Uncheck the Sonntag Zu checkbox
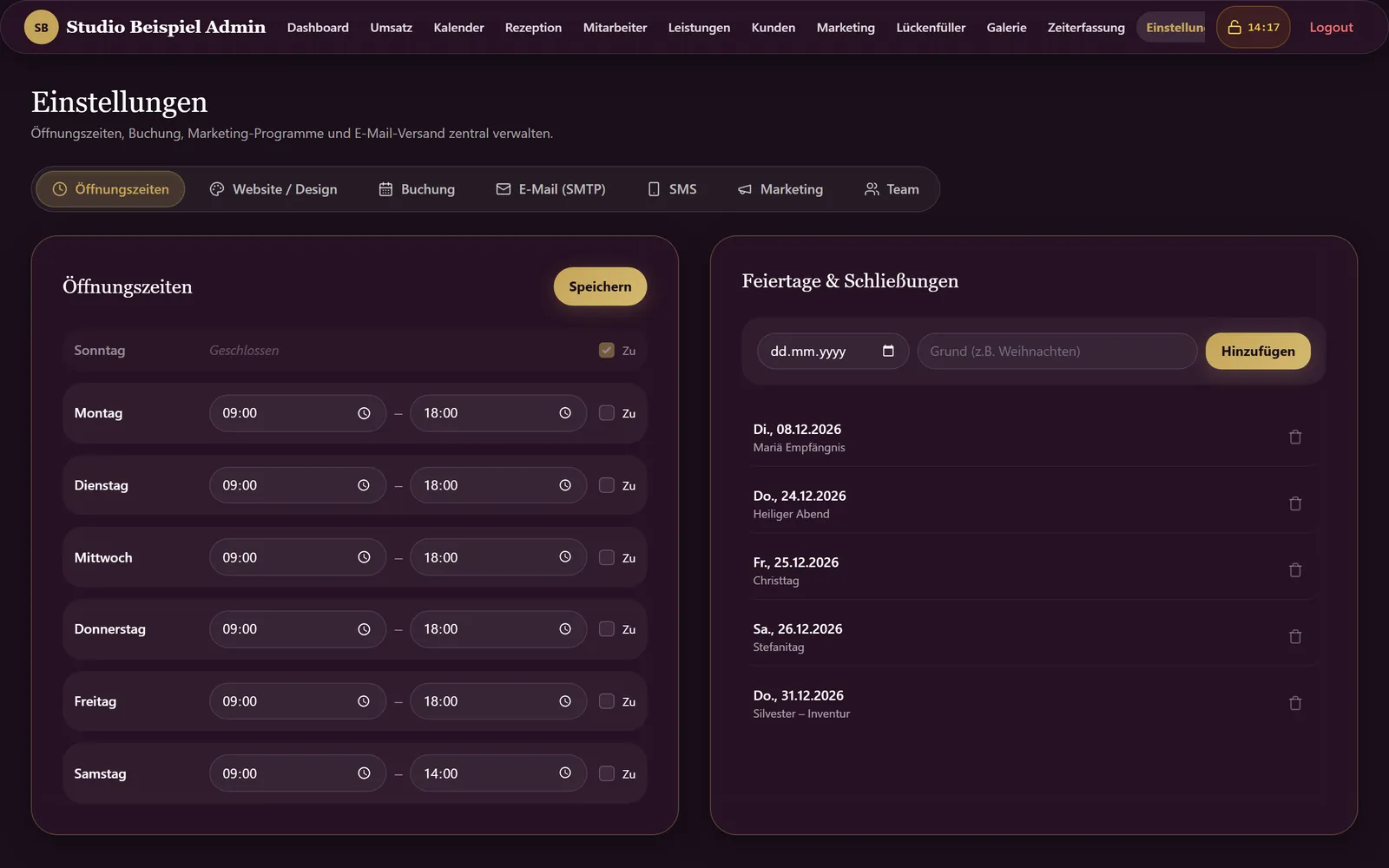 (606, 351)
